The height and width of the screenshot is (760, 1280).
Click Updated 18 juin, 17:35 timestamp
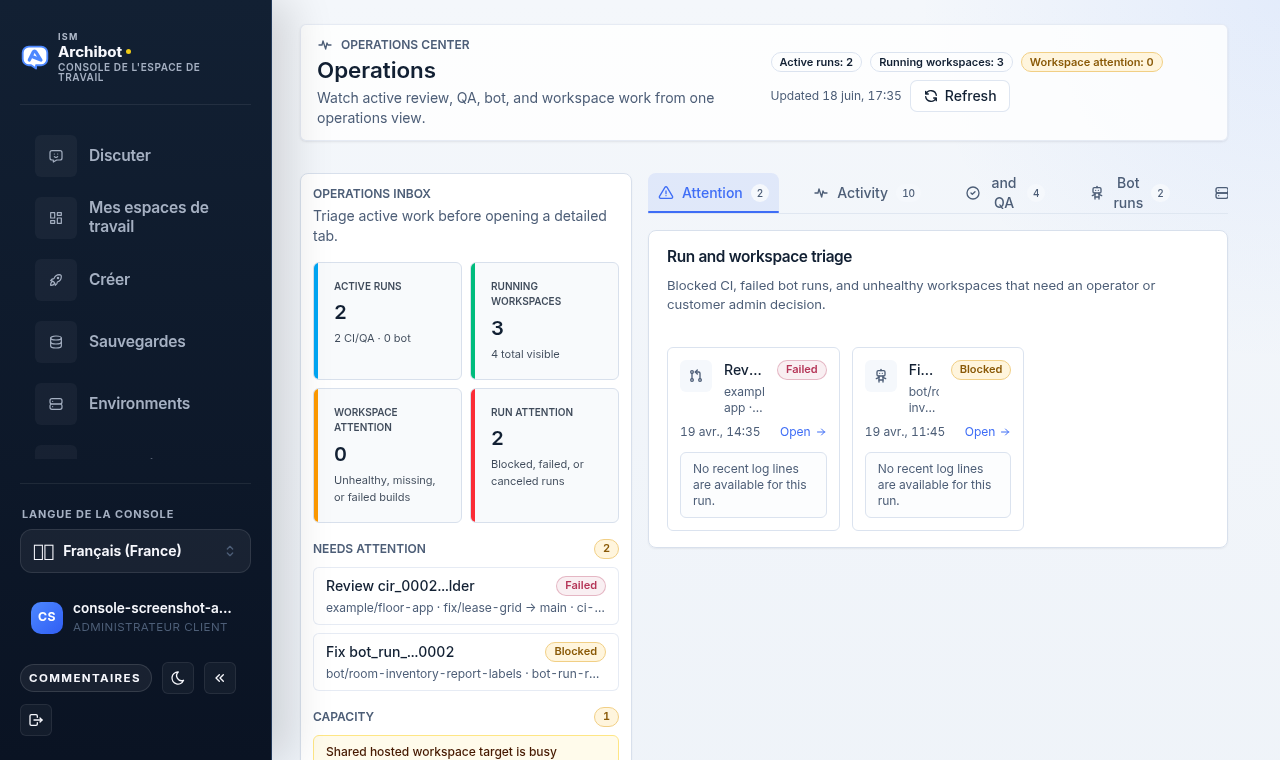tap(836, 96)
